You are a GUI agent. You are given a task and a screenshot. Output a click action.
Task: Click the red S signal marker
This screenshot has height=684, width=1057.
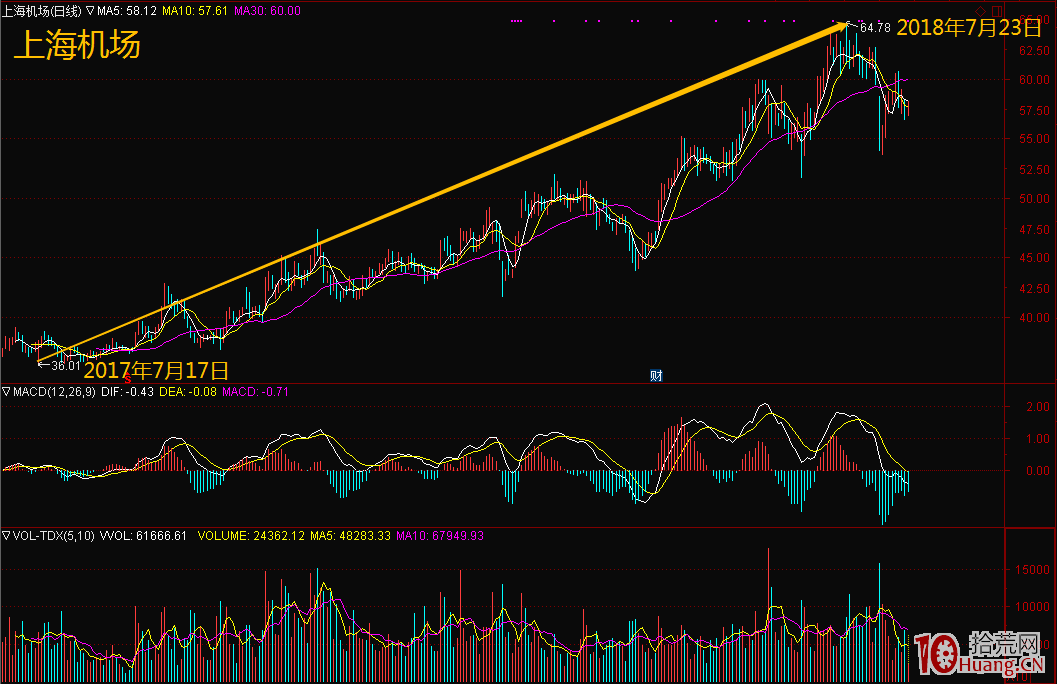[127, 378]
